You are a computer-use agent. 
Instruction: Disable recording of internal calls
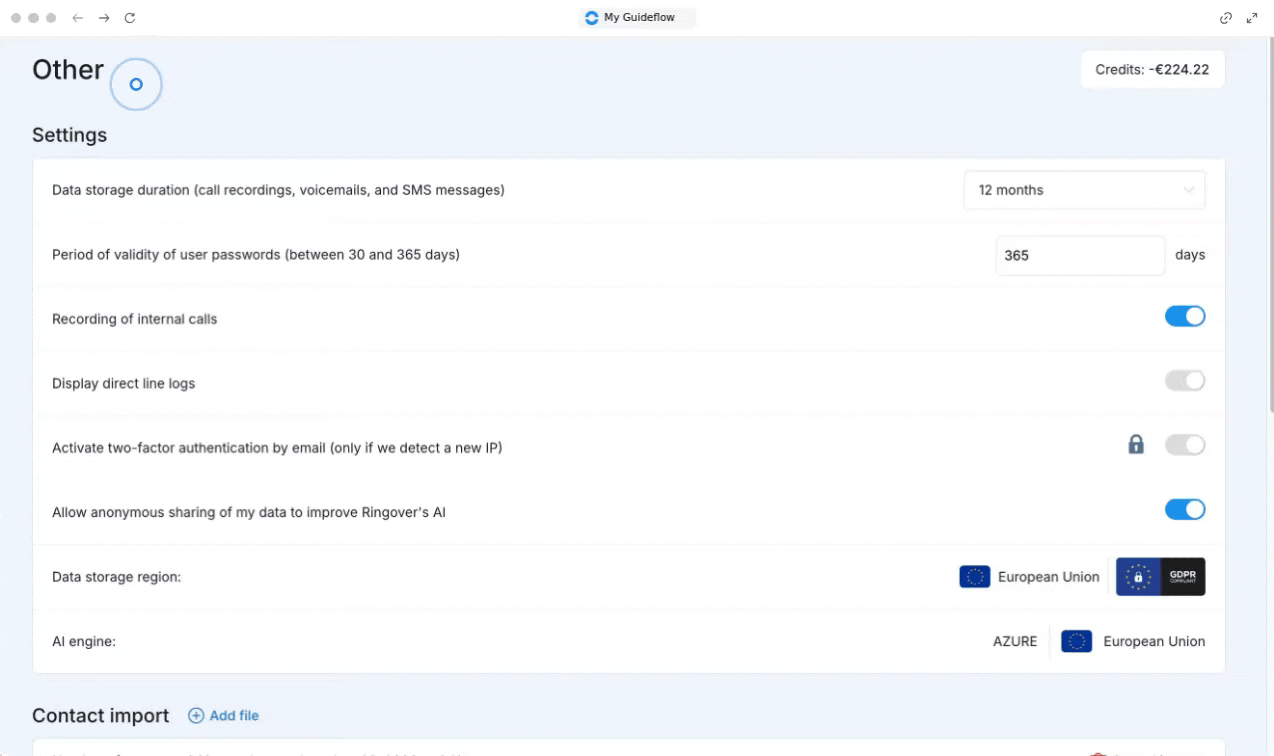pyautogui.click(x=1184, y=317)
